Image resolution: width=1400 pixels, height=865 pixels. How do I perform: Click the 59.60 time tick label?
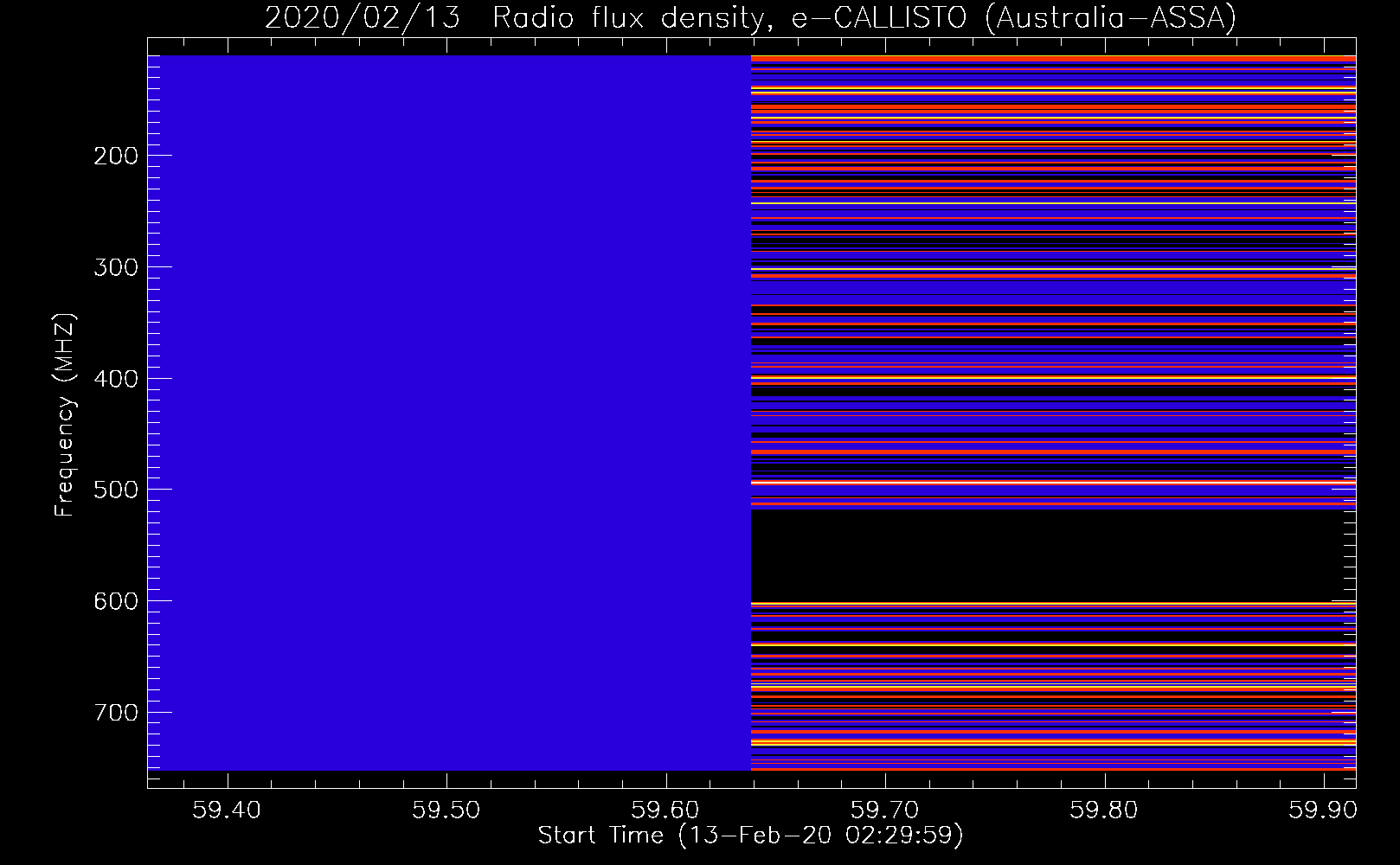665,811
